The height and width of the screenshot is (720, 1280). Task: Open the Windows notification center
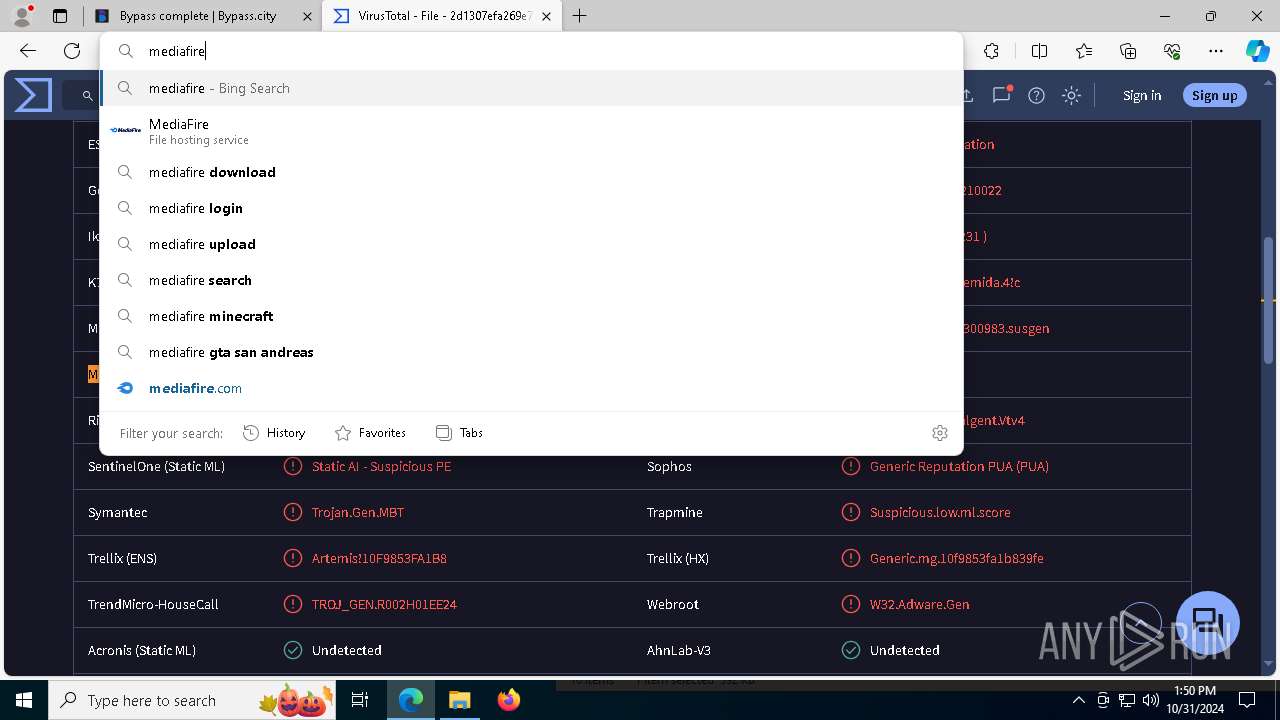point(1247,700)
